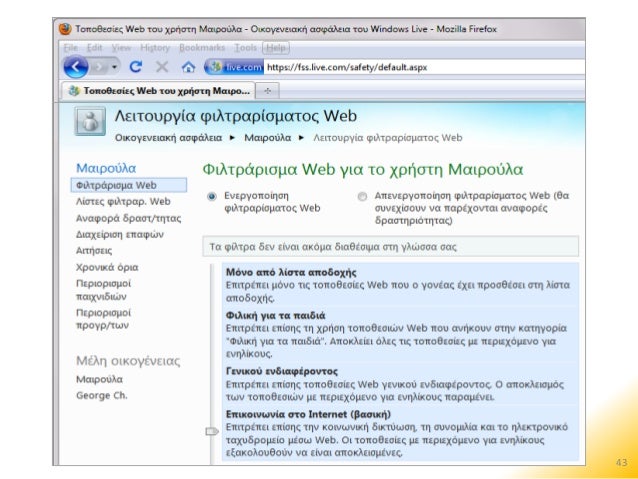Select family member George Ch.

tap(101, 396)
